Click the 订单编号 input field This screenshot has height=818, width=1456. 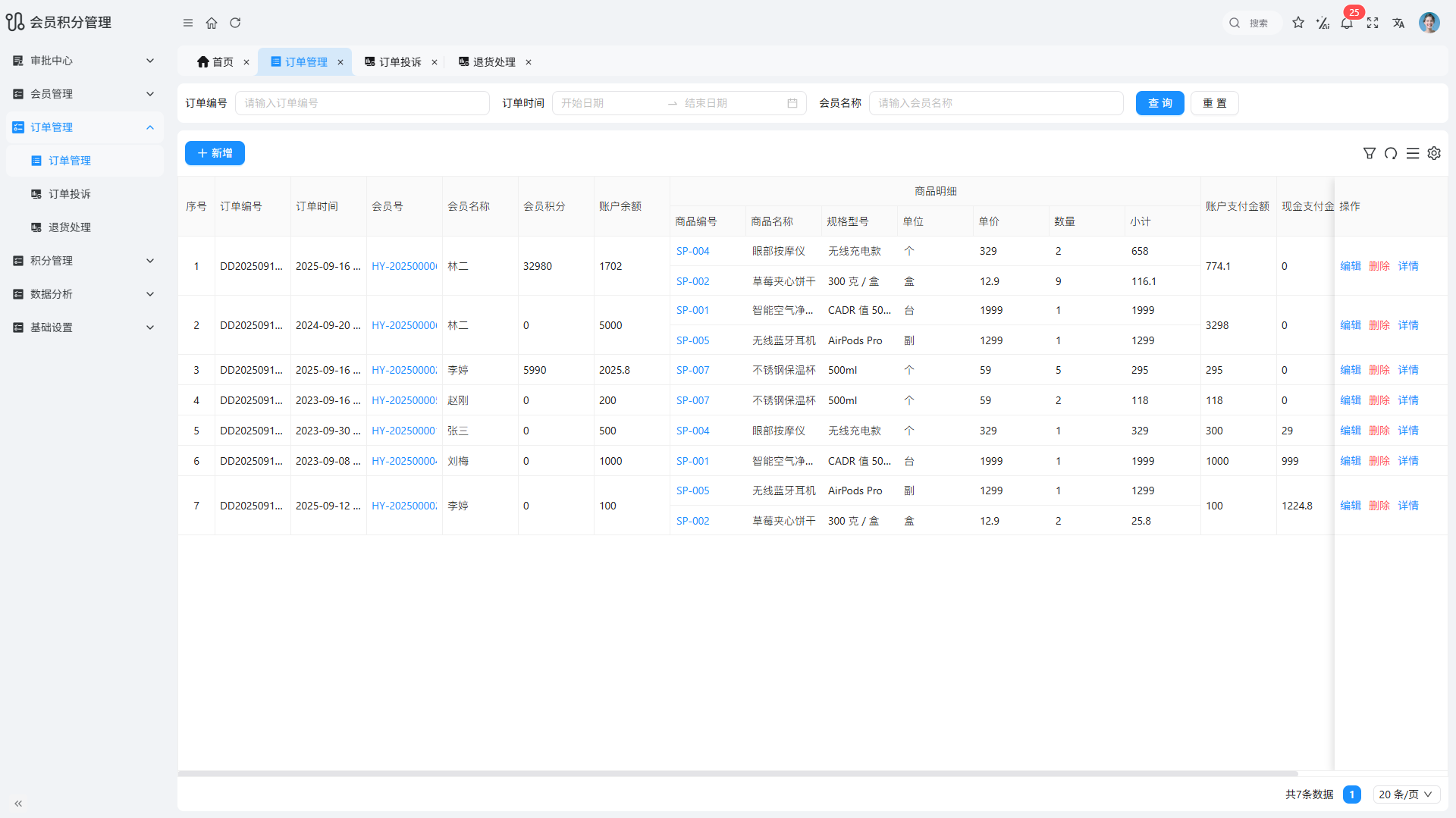click(362, 103)
